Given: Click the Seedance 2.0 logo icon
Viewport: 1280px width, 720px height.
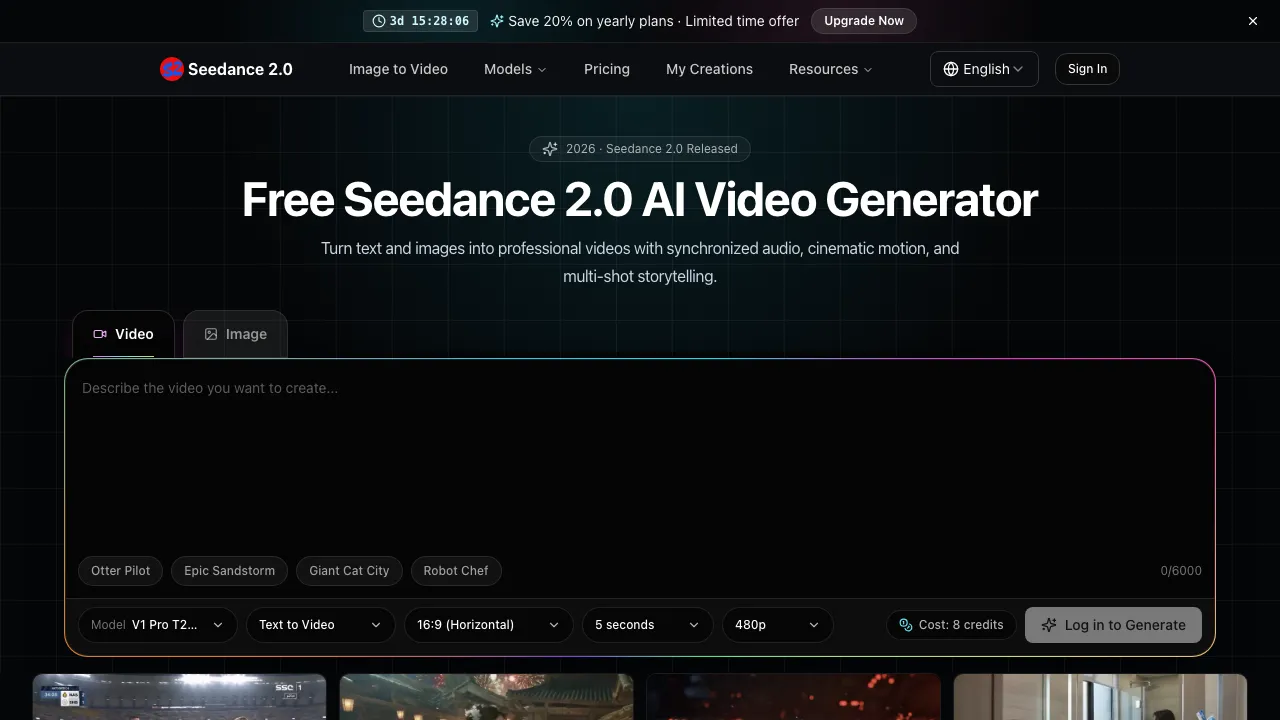Looking at the screenshot, I should tap(172, 69).
